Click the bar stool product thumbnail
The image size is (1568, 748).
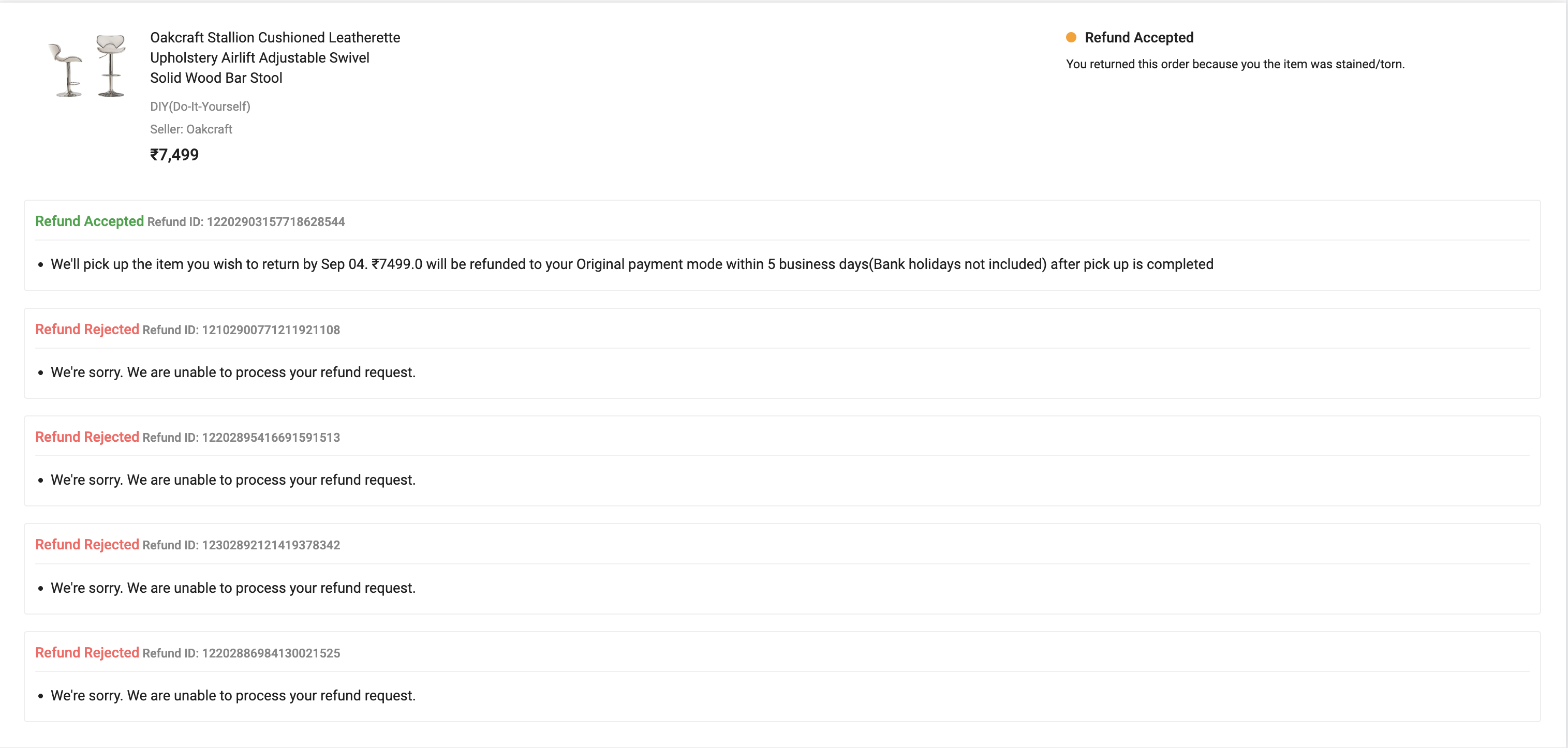87,66
